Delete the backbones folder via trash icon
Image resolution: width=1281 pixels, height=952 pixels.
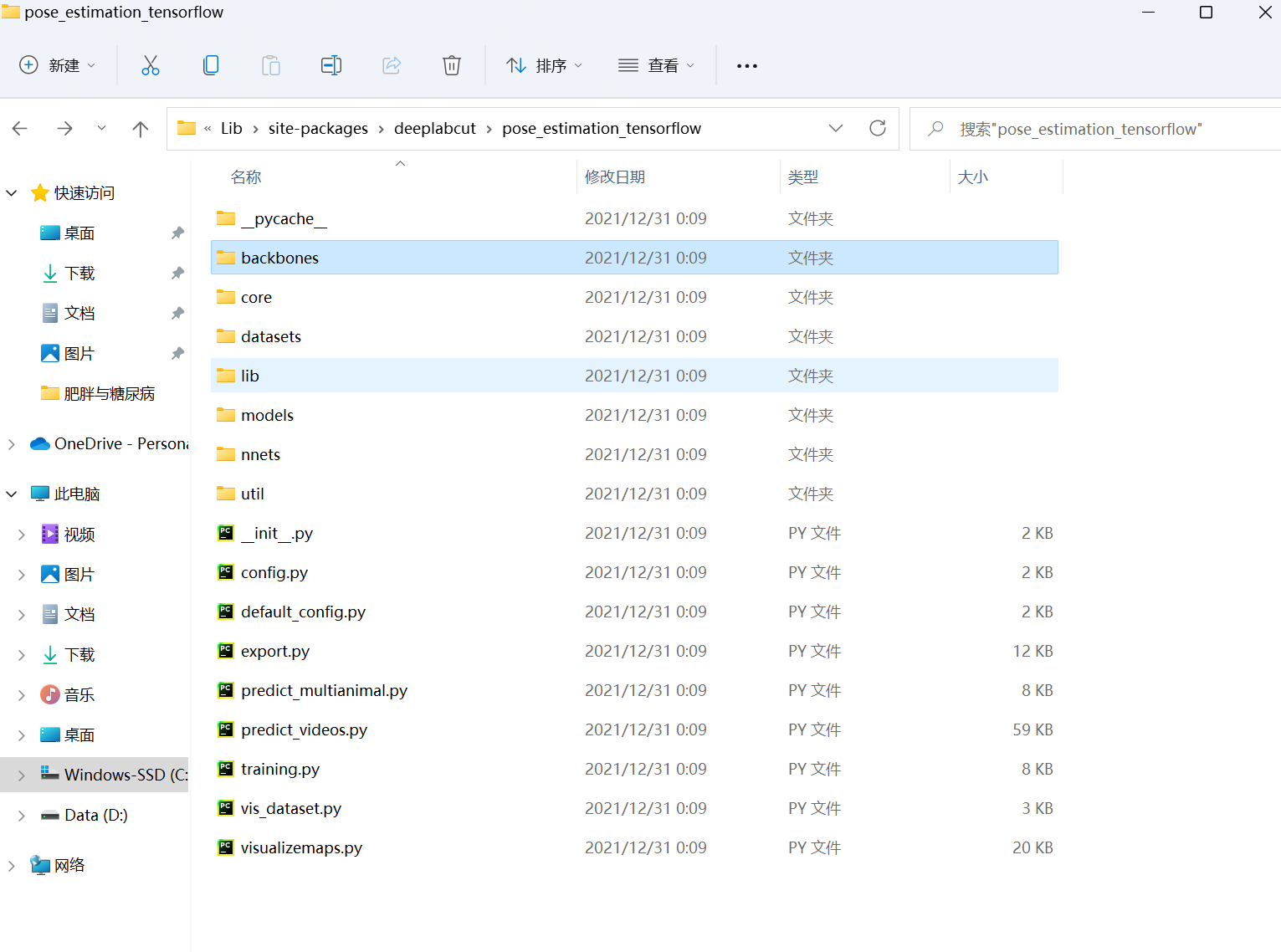point(451,64)
